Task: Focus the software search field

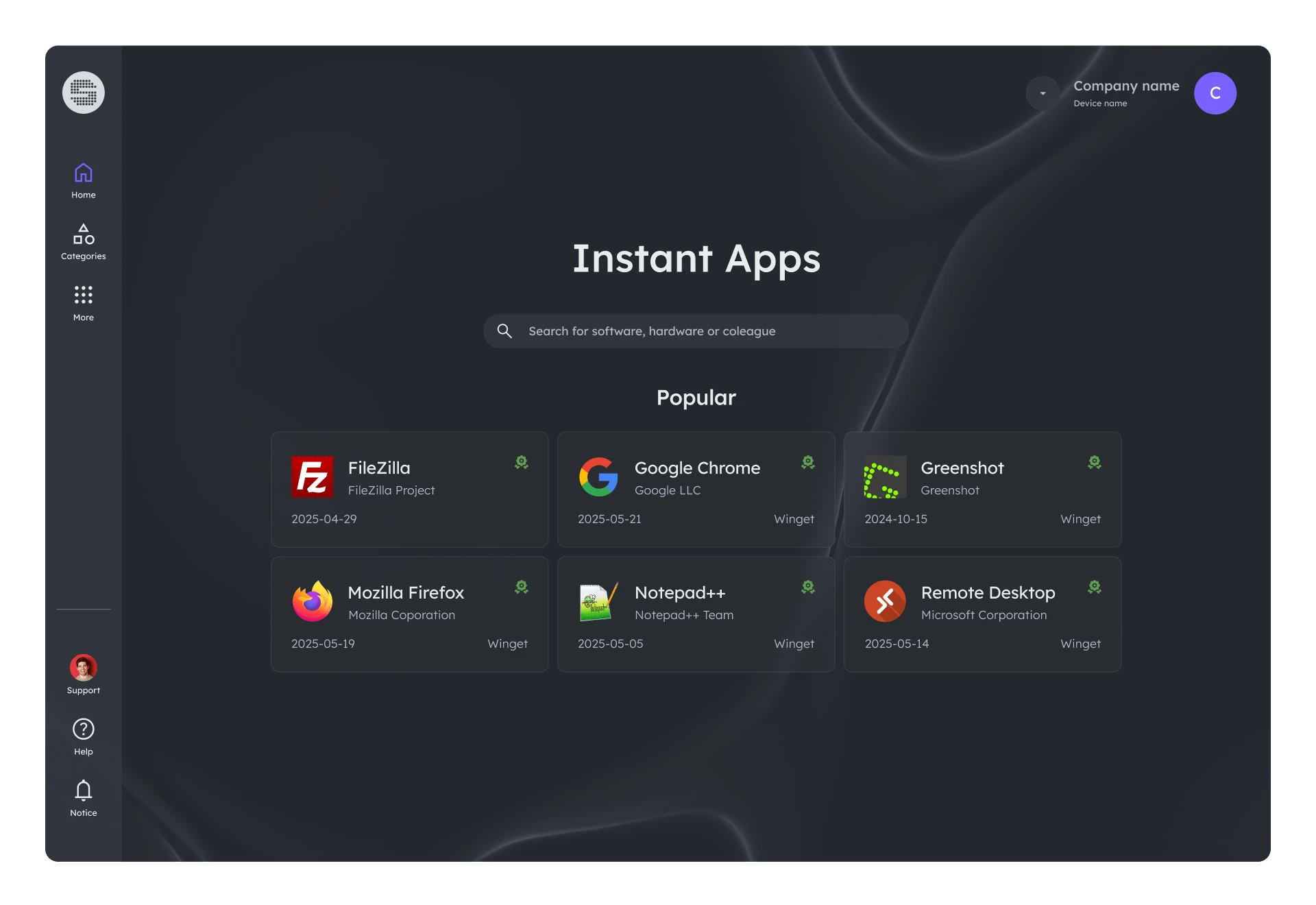Action: tap(696, 331)
